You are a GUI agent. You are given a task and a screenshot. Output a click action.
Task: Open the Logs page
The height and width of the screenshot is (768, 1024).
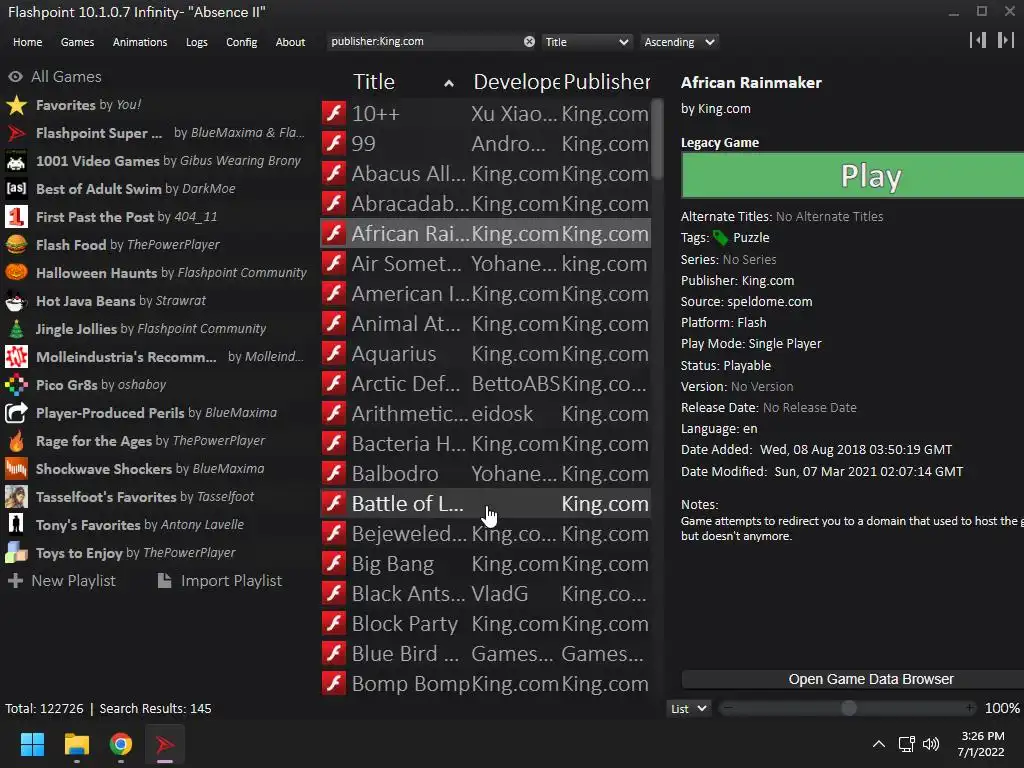tap(197, 42)
